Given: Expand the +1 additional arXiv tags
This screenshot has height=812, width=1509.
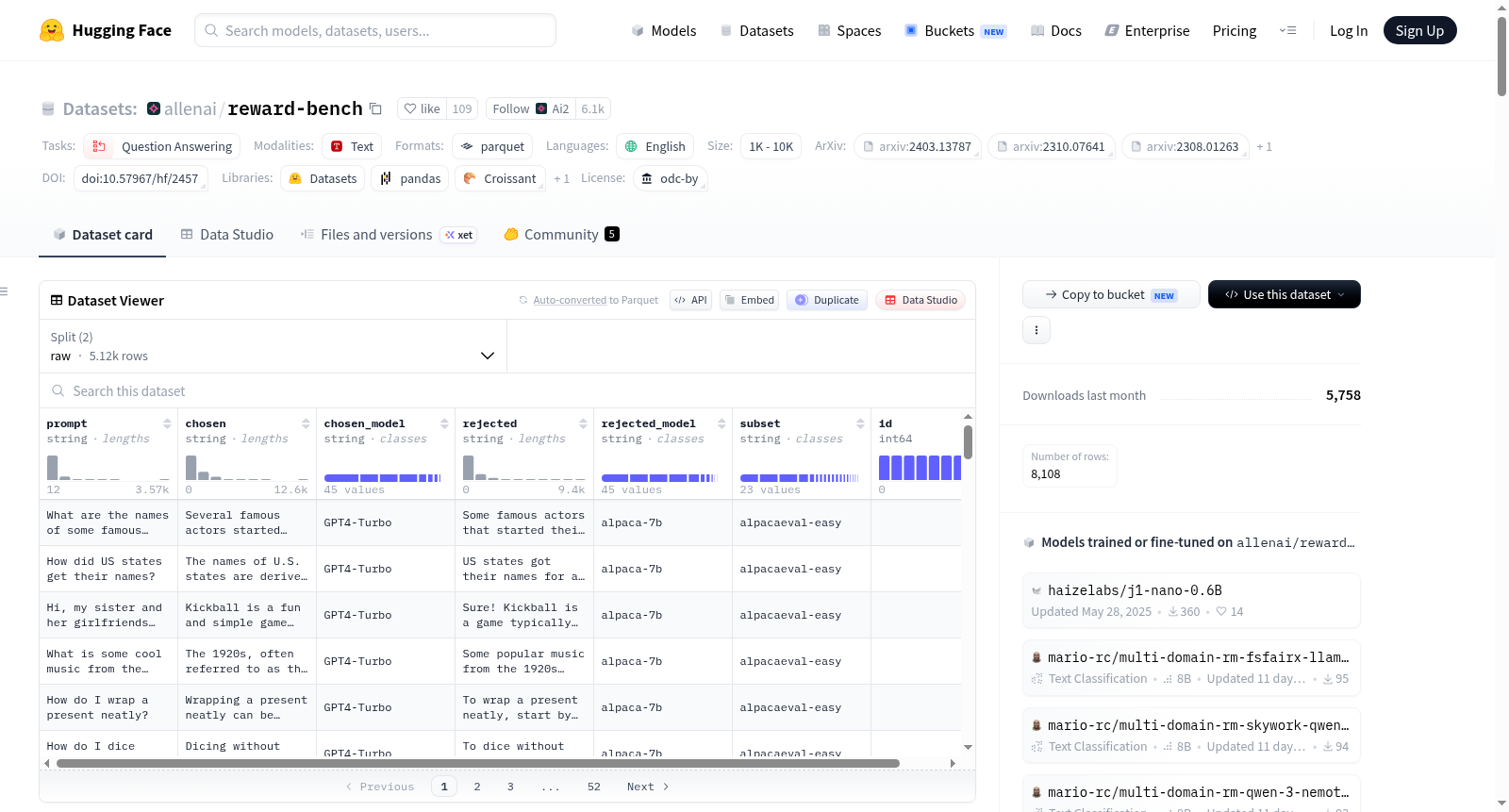Looking at the screenshot, I should pos(1264,147).
